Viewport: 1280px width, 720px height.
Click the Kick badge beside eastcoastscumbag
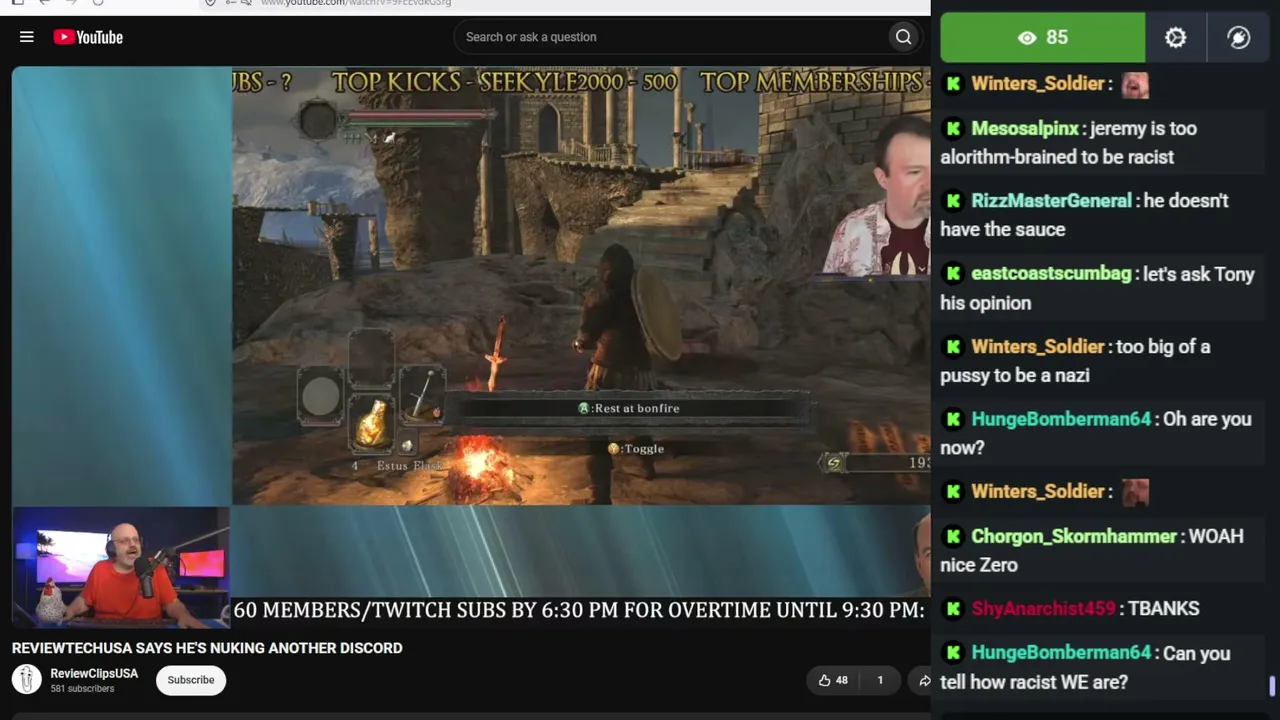953,273
